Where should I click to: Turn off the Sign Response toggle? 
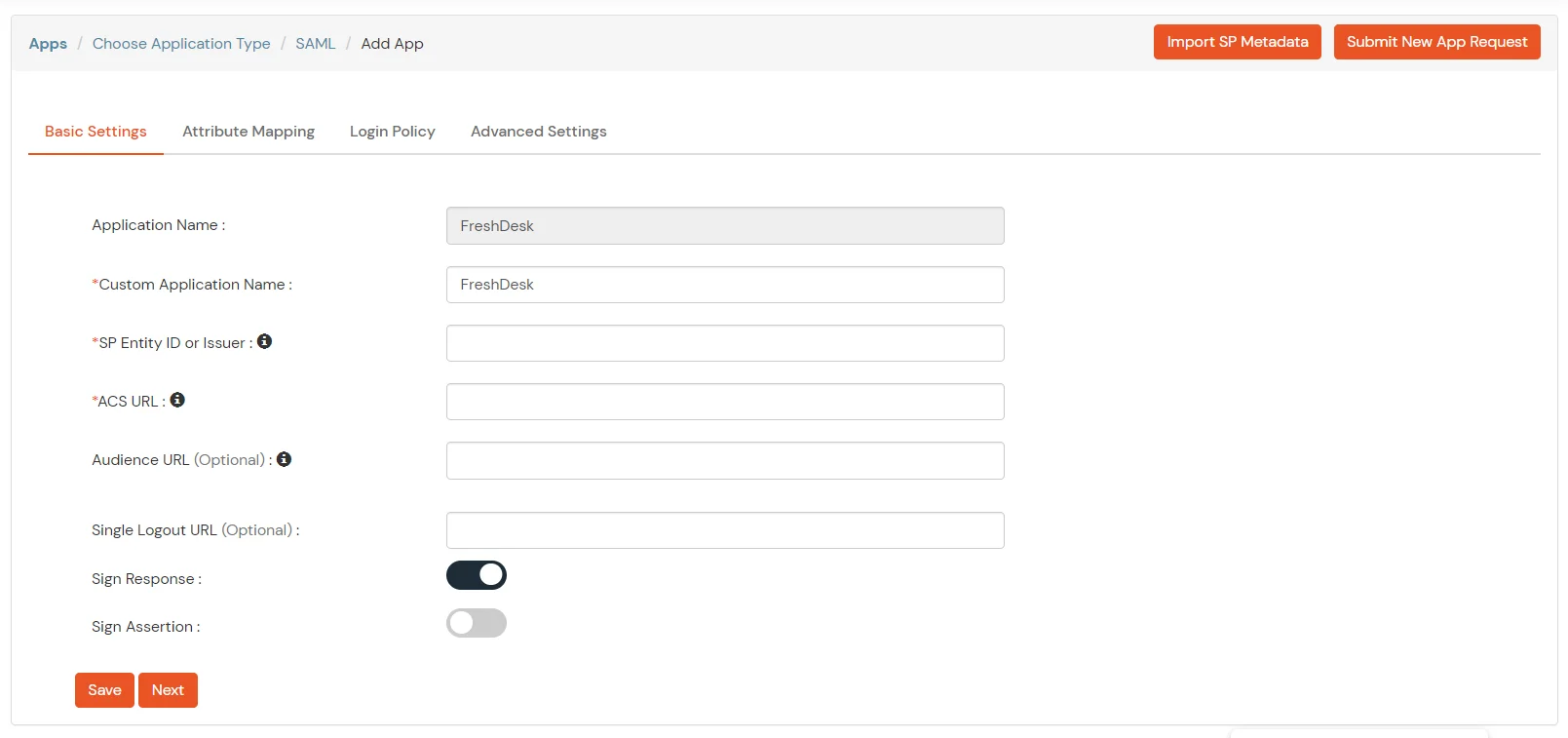[x=477, y=575]
